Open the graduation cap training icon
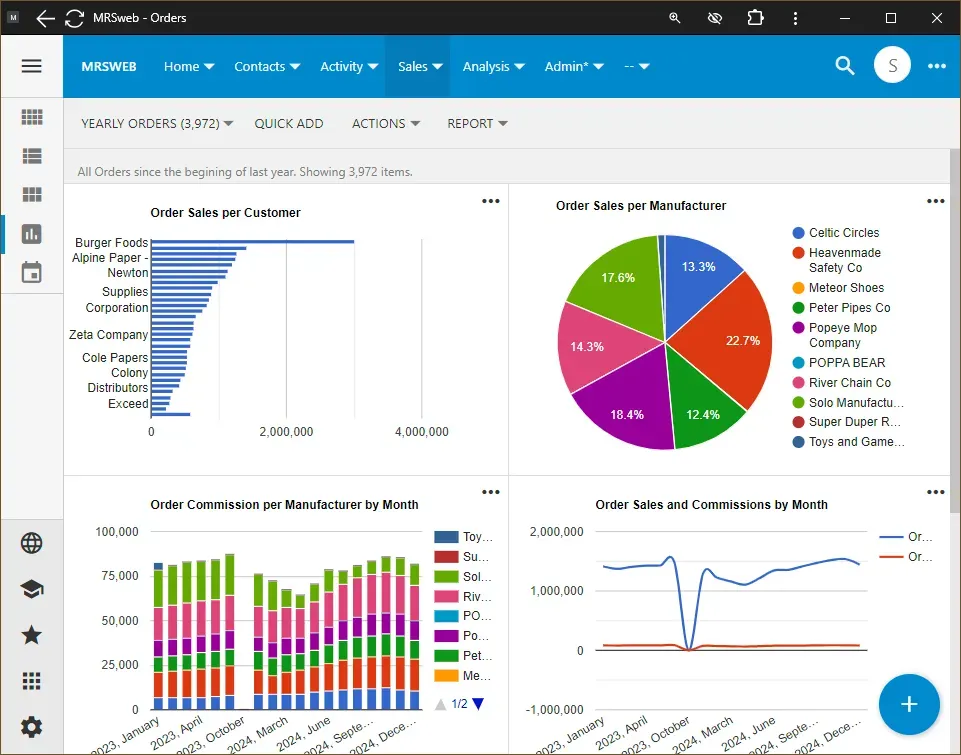Viewport: 961px width, 755px height. [32, 589]
